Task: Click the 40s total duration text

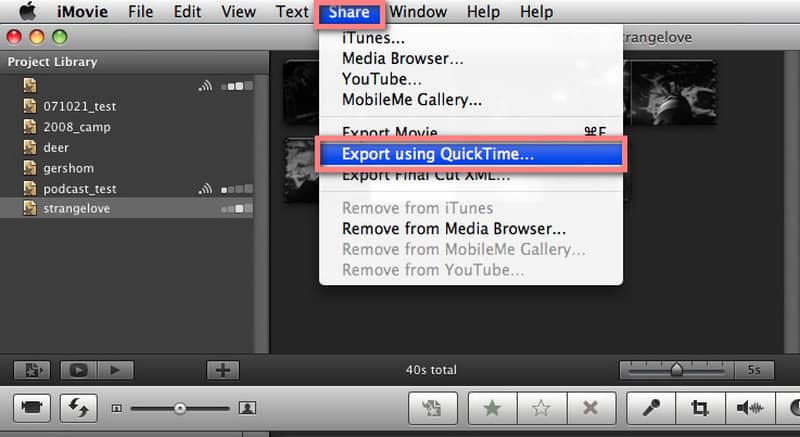Action: (x=431, y=370)
